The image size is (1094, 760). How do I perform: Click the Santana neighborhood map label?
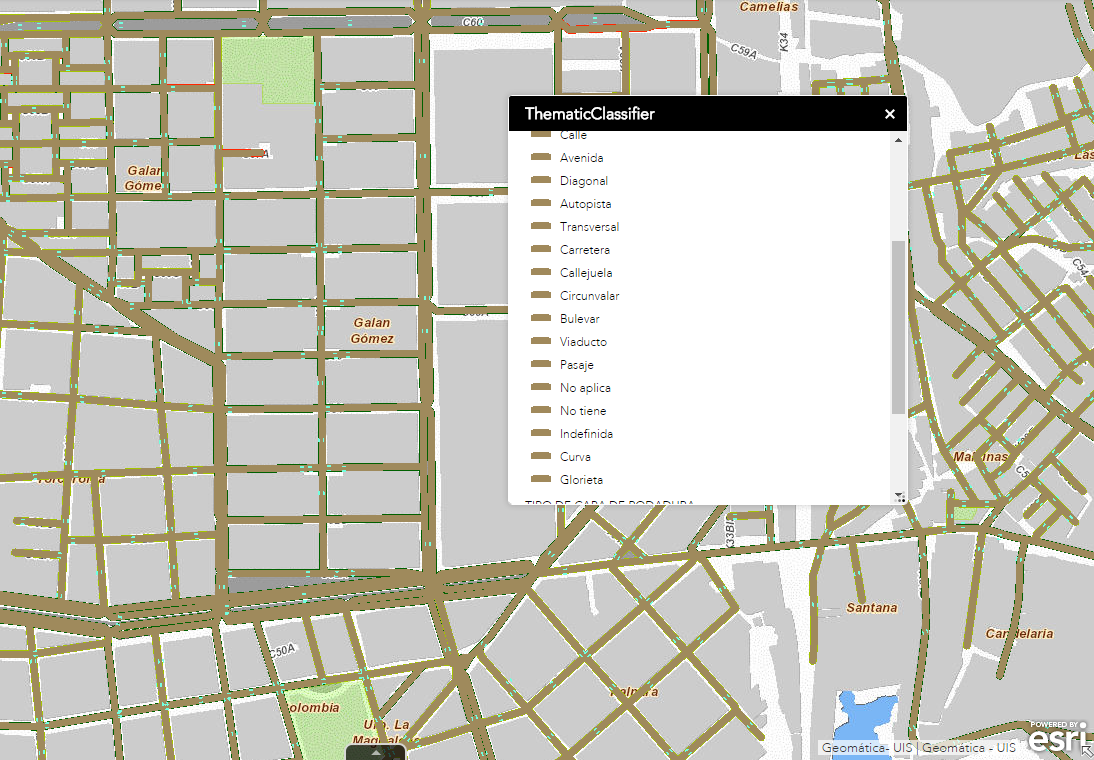pyautogui.click(x=871, y=608)
